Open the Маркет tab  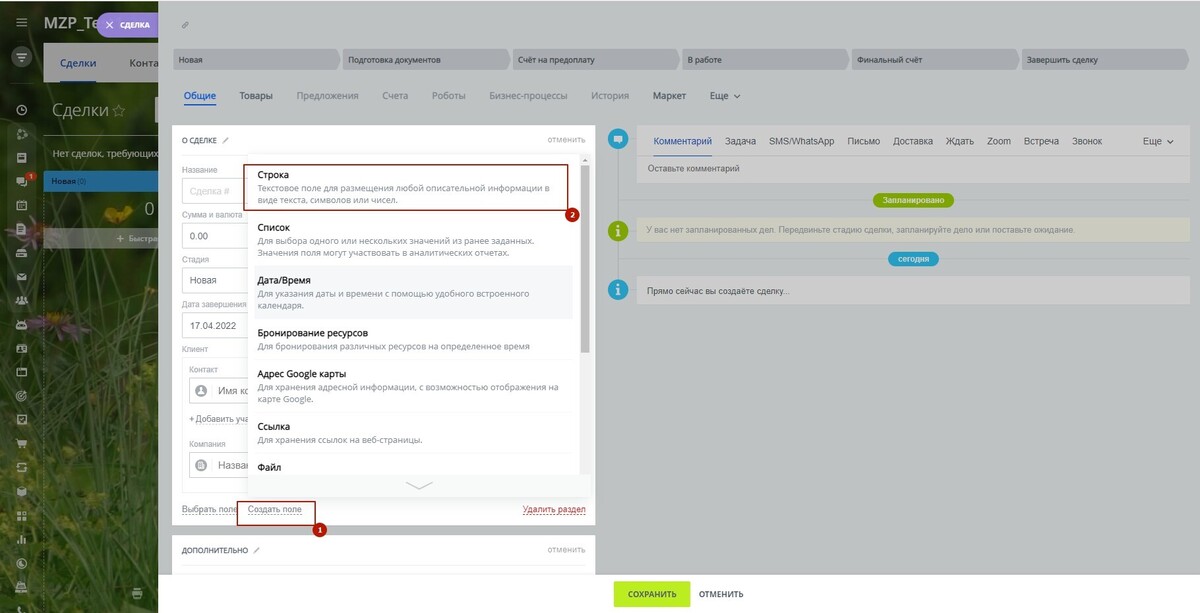pyautogui.click(x=669, y=96)
